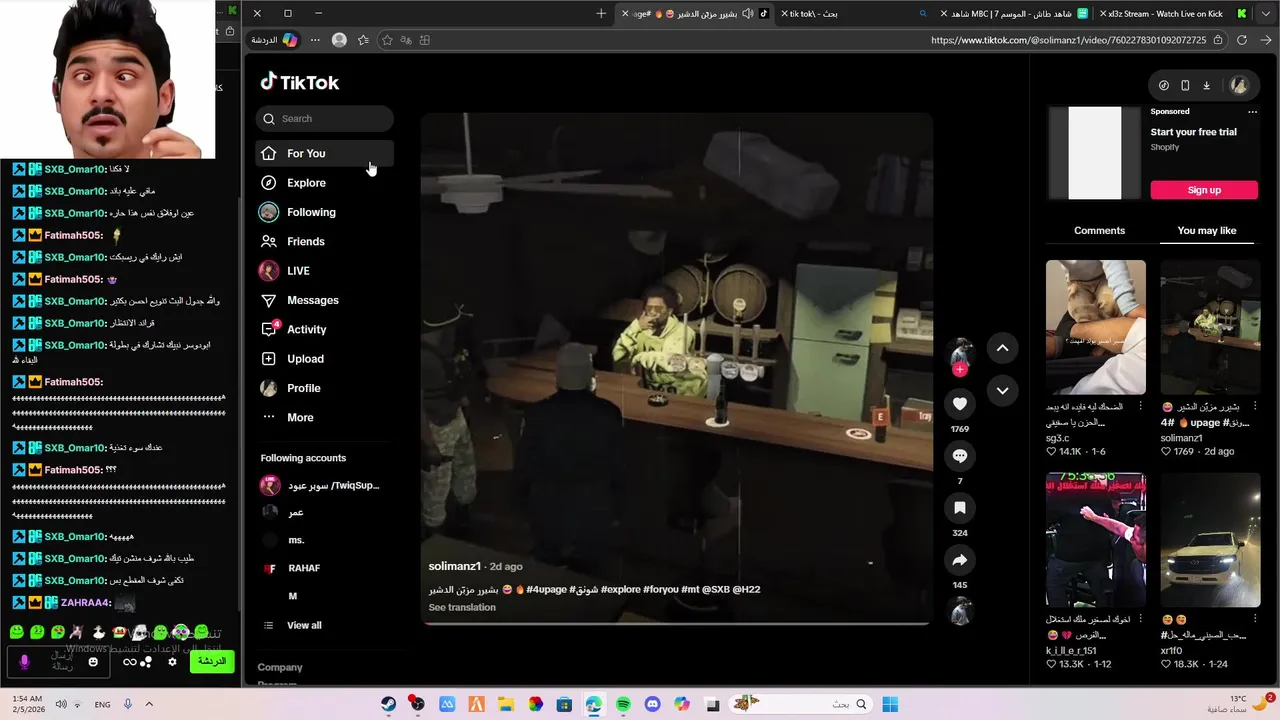Switch to the You may like tab
This screenshot has height=720, width=1280.
(x=1207, y=231)
